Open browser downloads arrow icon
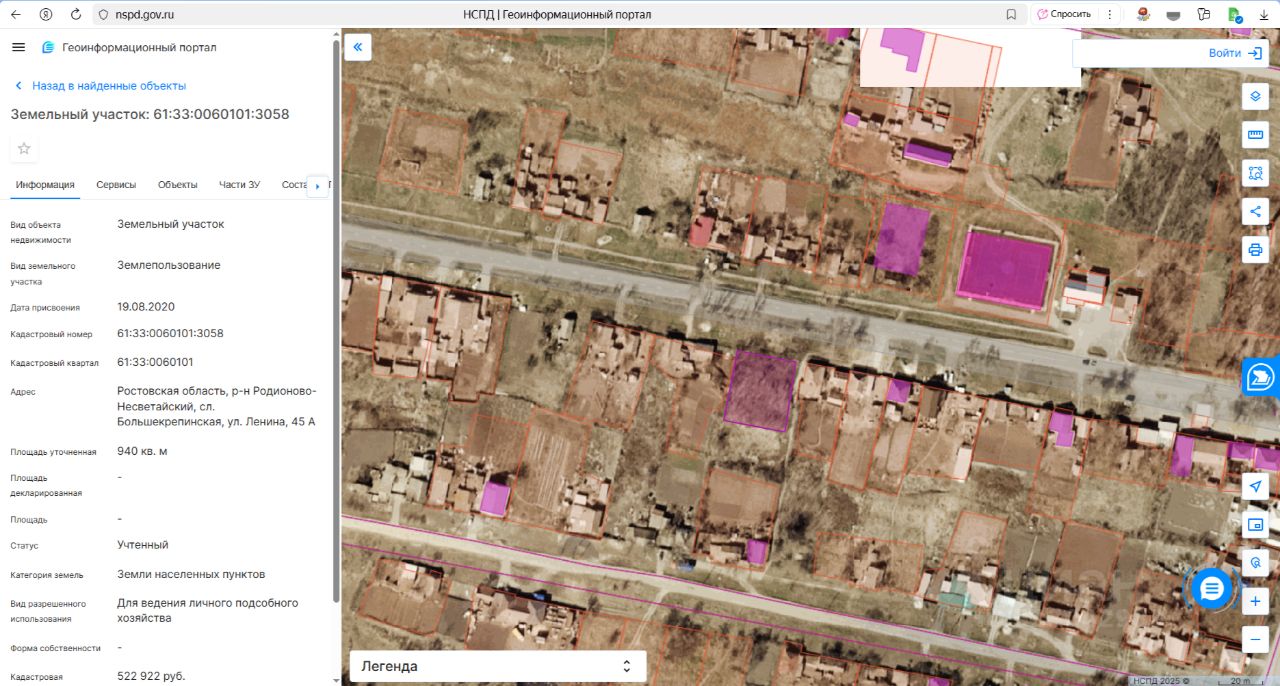The image size is (1280, 686). point(1265,14)
